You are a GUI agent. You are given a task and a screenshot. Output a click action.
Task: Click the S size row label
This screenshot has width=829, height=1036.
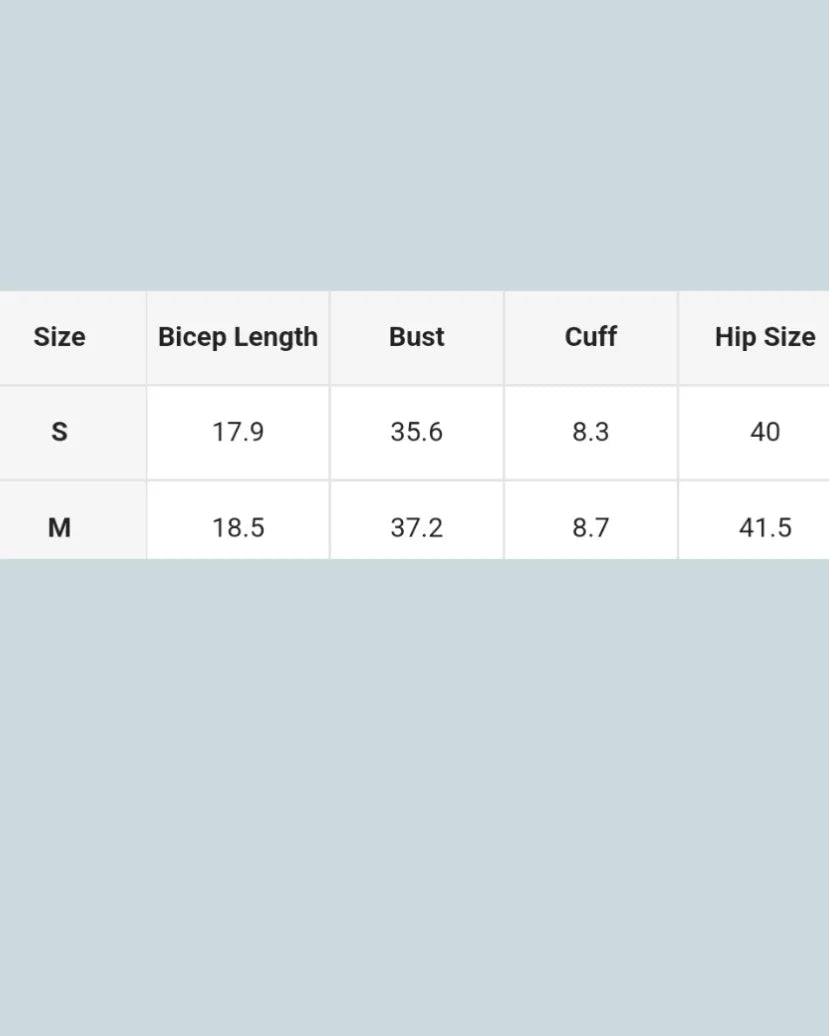click(59, 432)
